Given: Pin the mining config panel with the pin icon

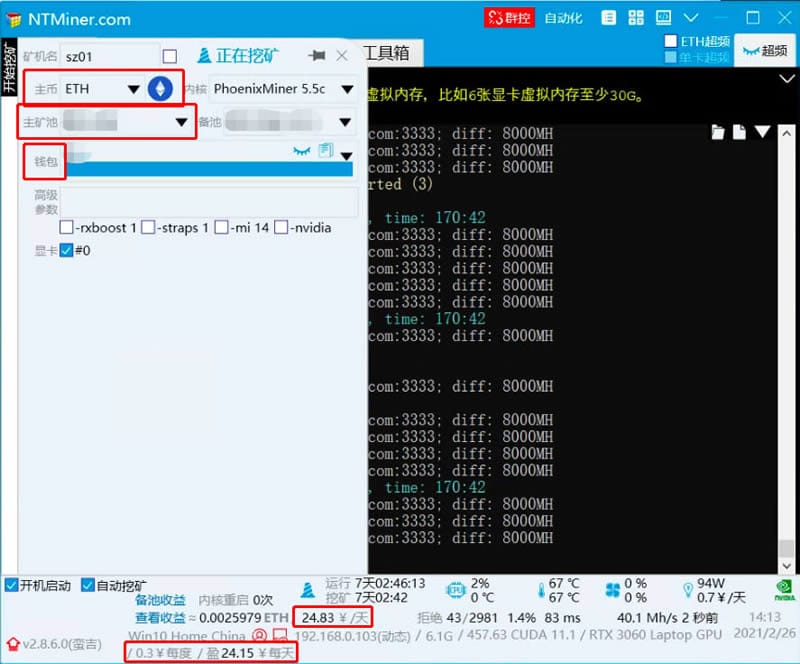Looking at the screenshot, I should tap(316, 54).
